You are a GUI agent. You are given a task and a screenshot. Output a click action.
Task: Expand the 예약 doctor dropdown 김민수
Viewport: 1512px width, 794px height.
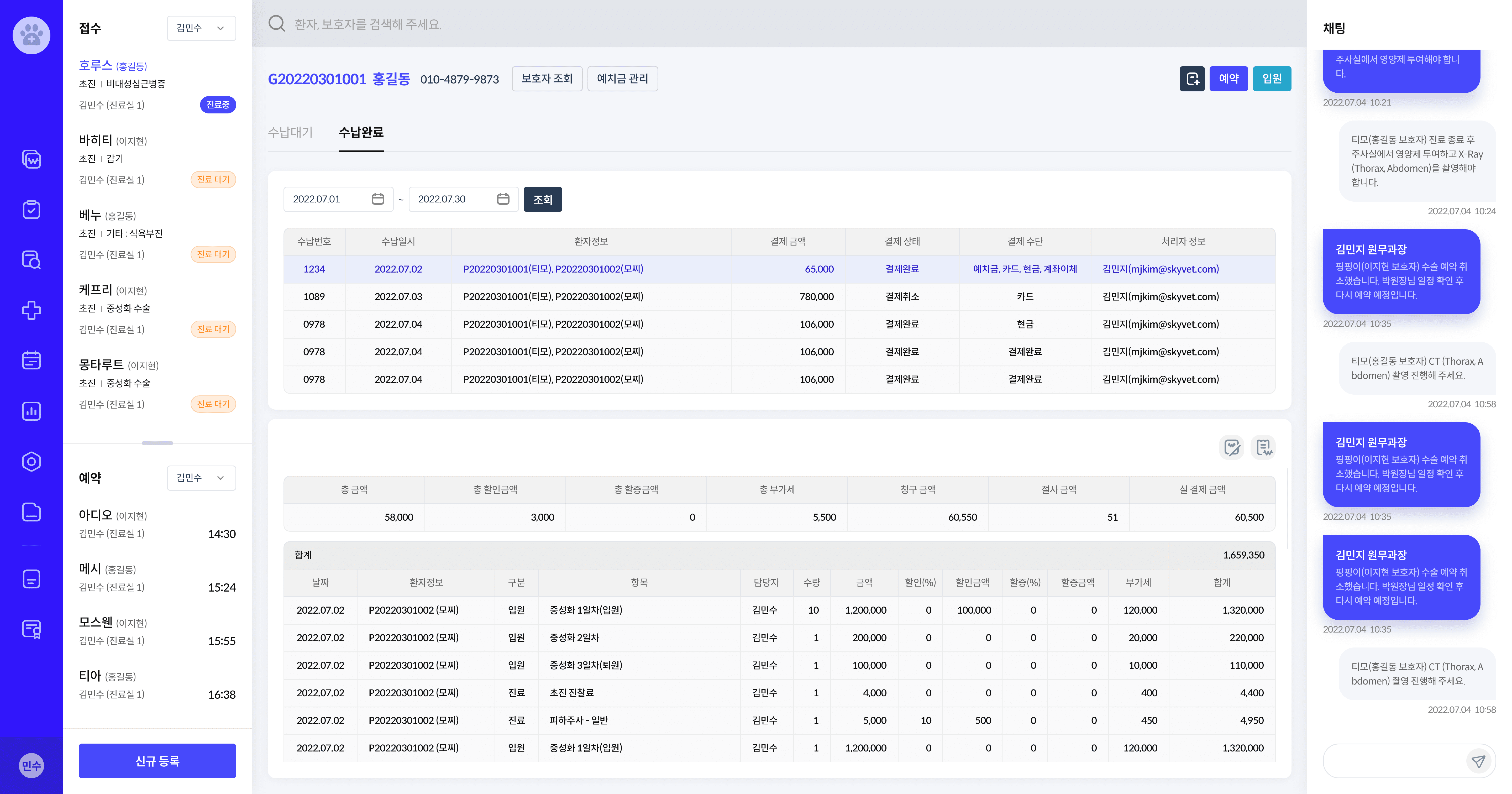pyautogui.click(x=201, y=478)
